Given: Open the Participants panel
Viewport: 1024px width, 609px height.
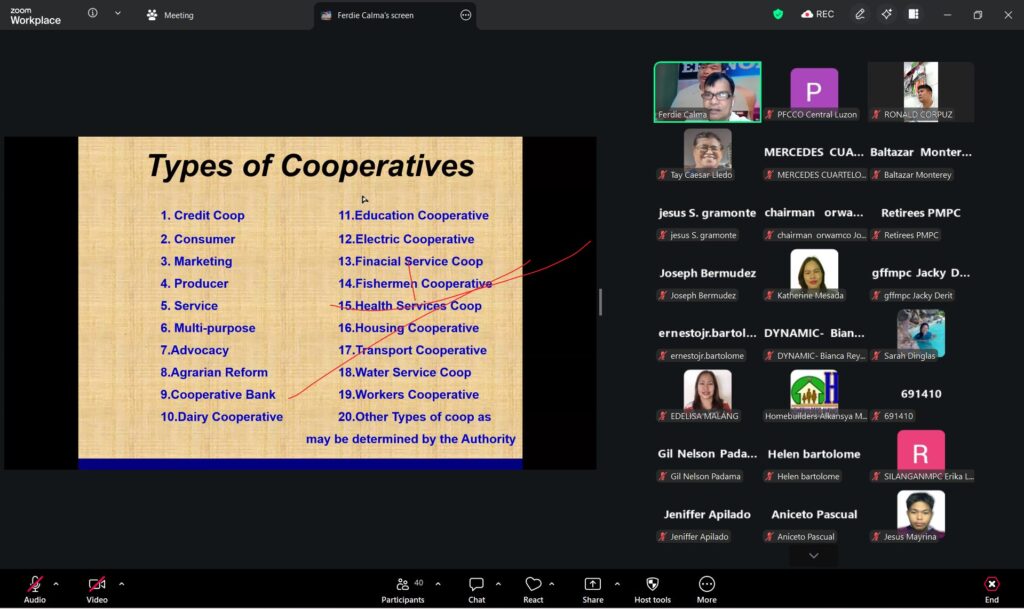Looking at the screenshot, I should point(402,585).
